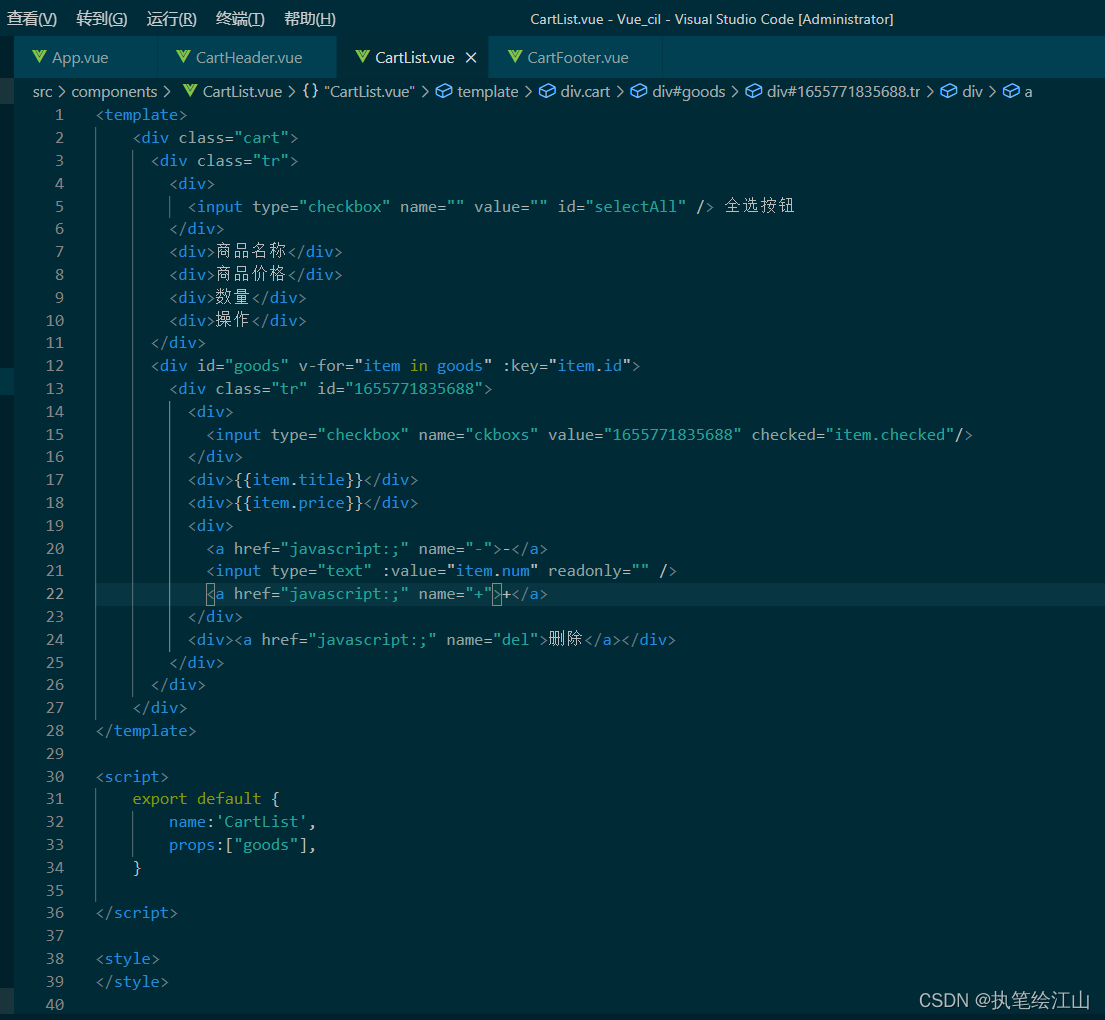Switch to the CartHeader.vue tab

tap(248, 58)
